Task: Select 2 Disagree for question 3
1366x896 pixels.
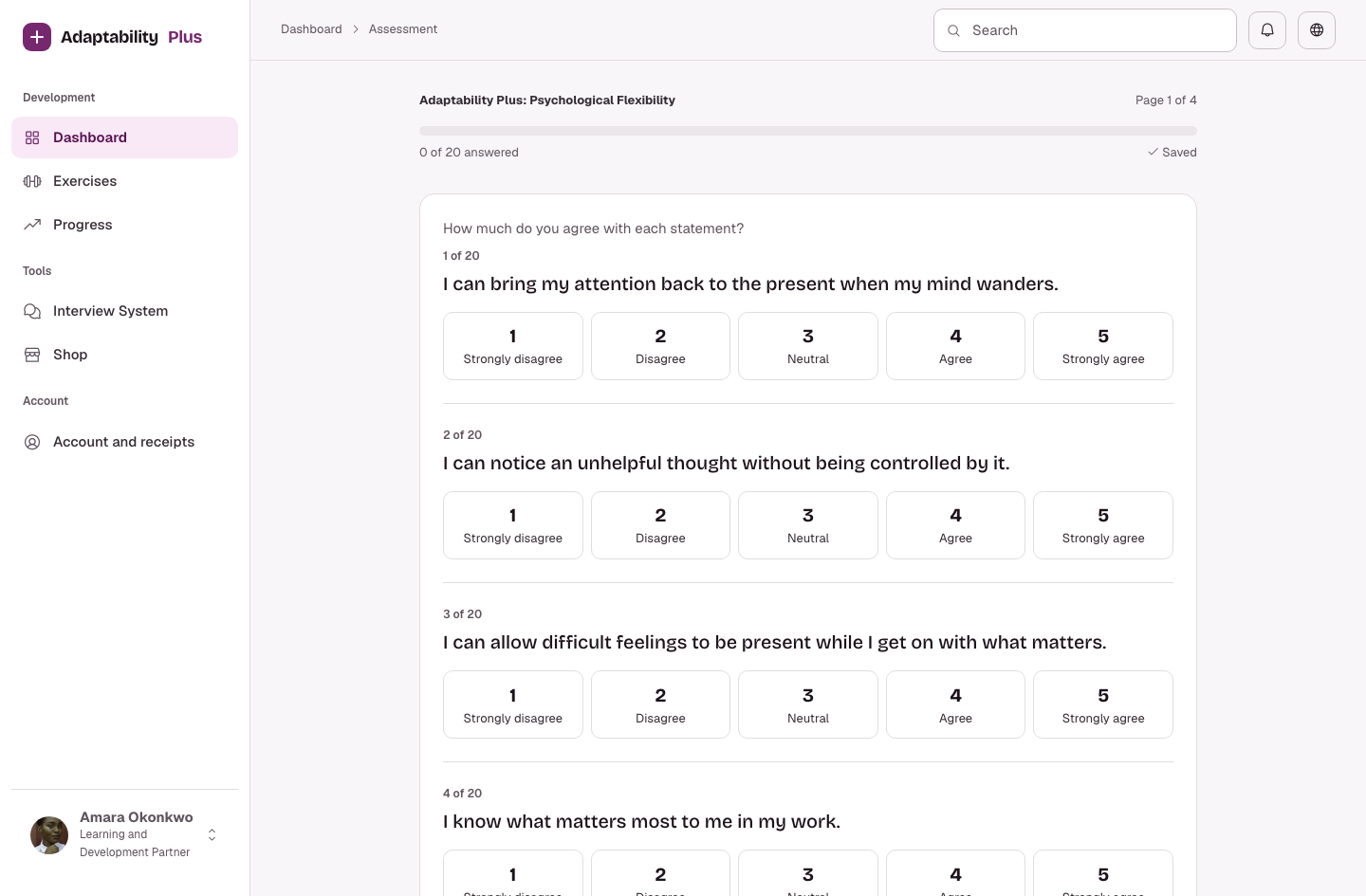Action: pyautogui.click(x=660, y=704)
